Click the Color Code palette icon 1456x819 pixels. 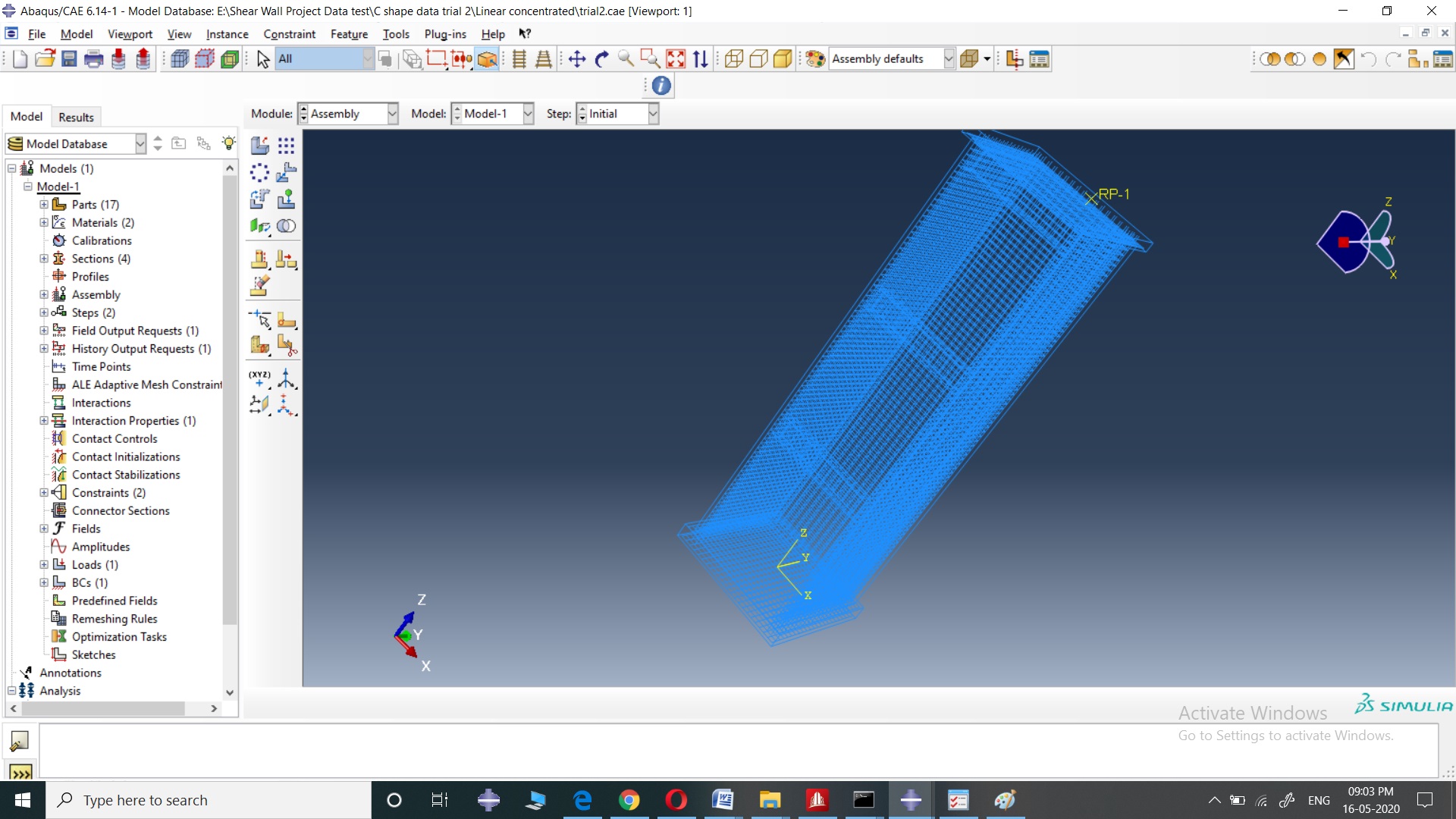815,58
